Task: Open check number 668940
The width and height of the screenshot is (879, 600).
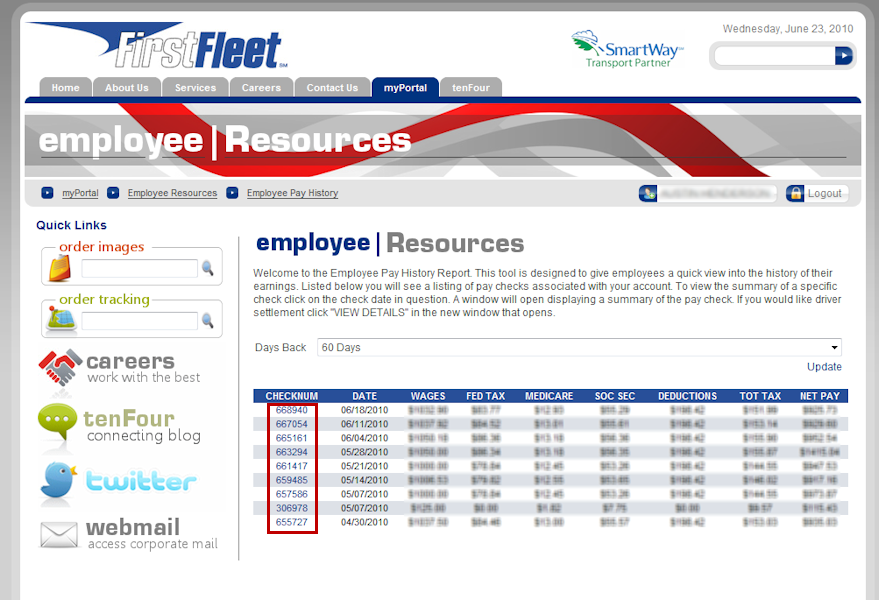Action: tap(291, 410)
